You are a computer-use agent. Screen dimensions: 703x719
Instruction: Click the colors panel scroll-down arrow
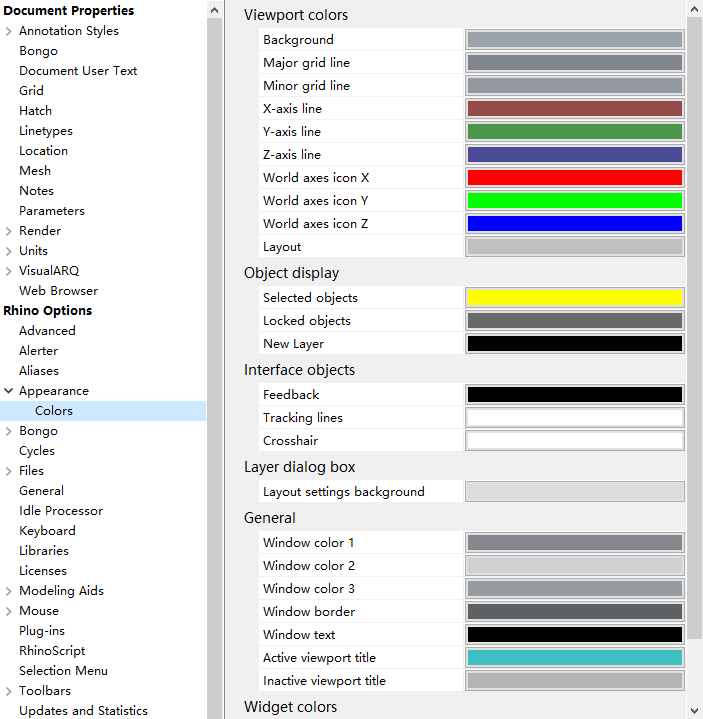[694, 710]
